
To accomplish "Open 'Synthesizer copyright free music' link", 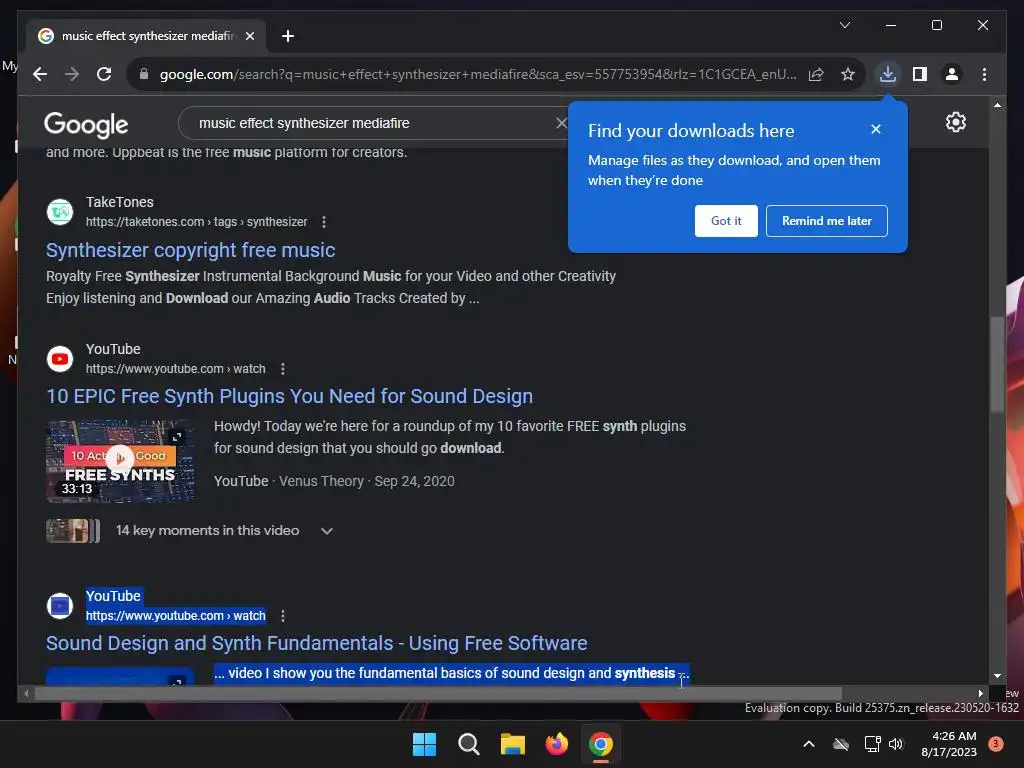I will 190,250.
